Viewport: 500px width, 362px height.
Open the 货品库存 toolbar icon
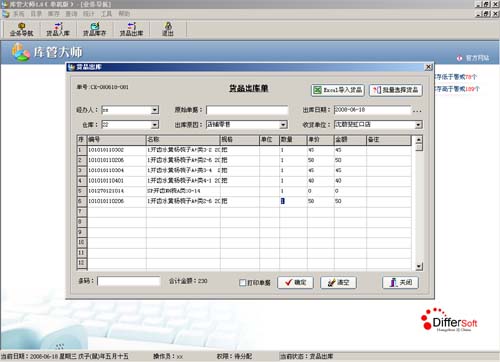coord(95,29)
